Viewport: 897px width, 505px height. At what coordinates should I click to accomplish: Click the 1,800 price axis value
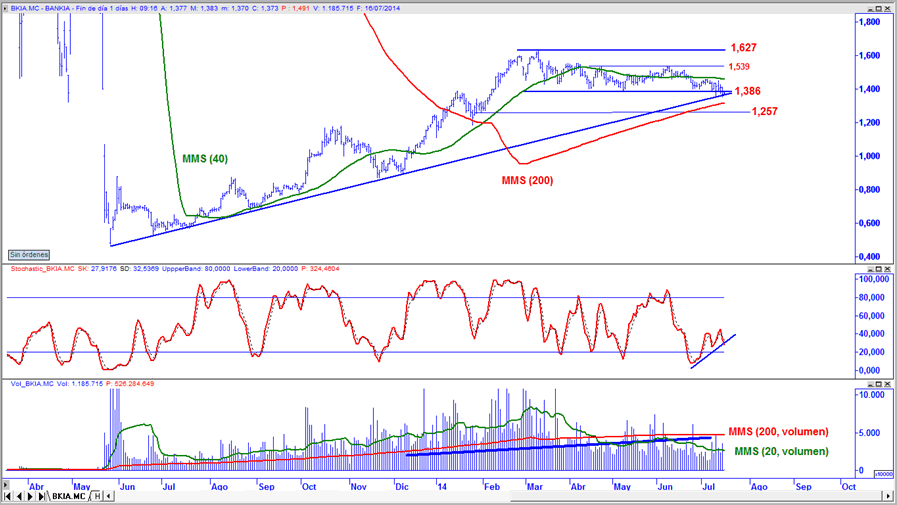(869, 22)
